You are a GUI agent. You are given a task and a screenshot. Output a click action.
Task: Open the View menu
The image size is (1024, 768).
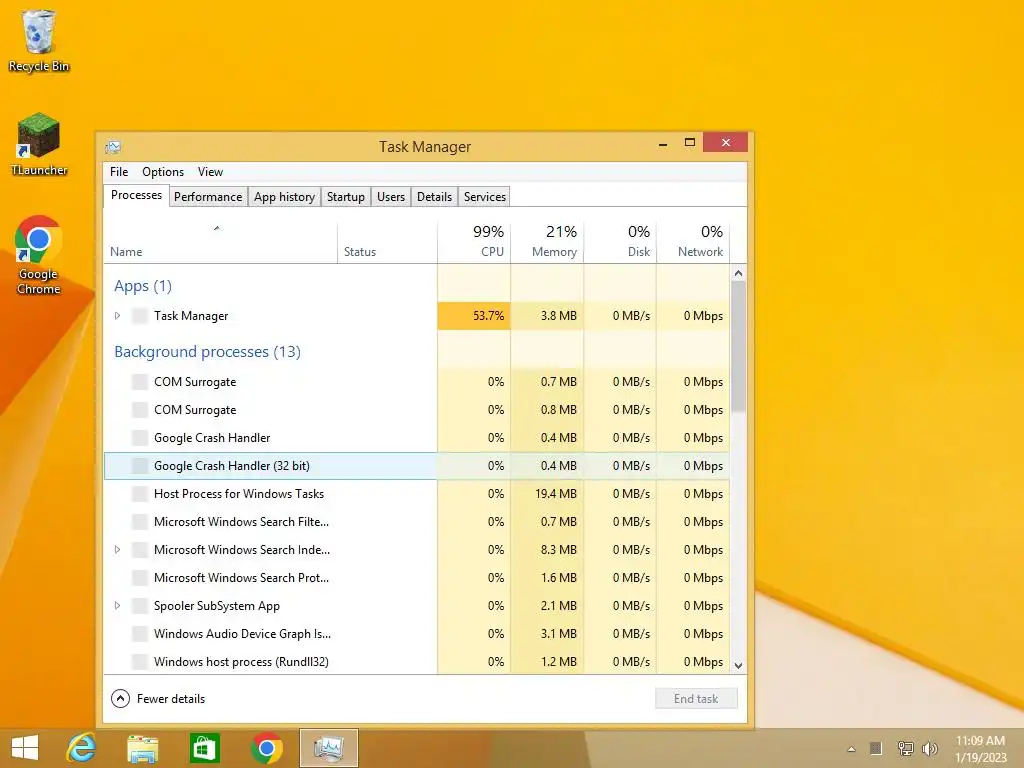[210, 172]
